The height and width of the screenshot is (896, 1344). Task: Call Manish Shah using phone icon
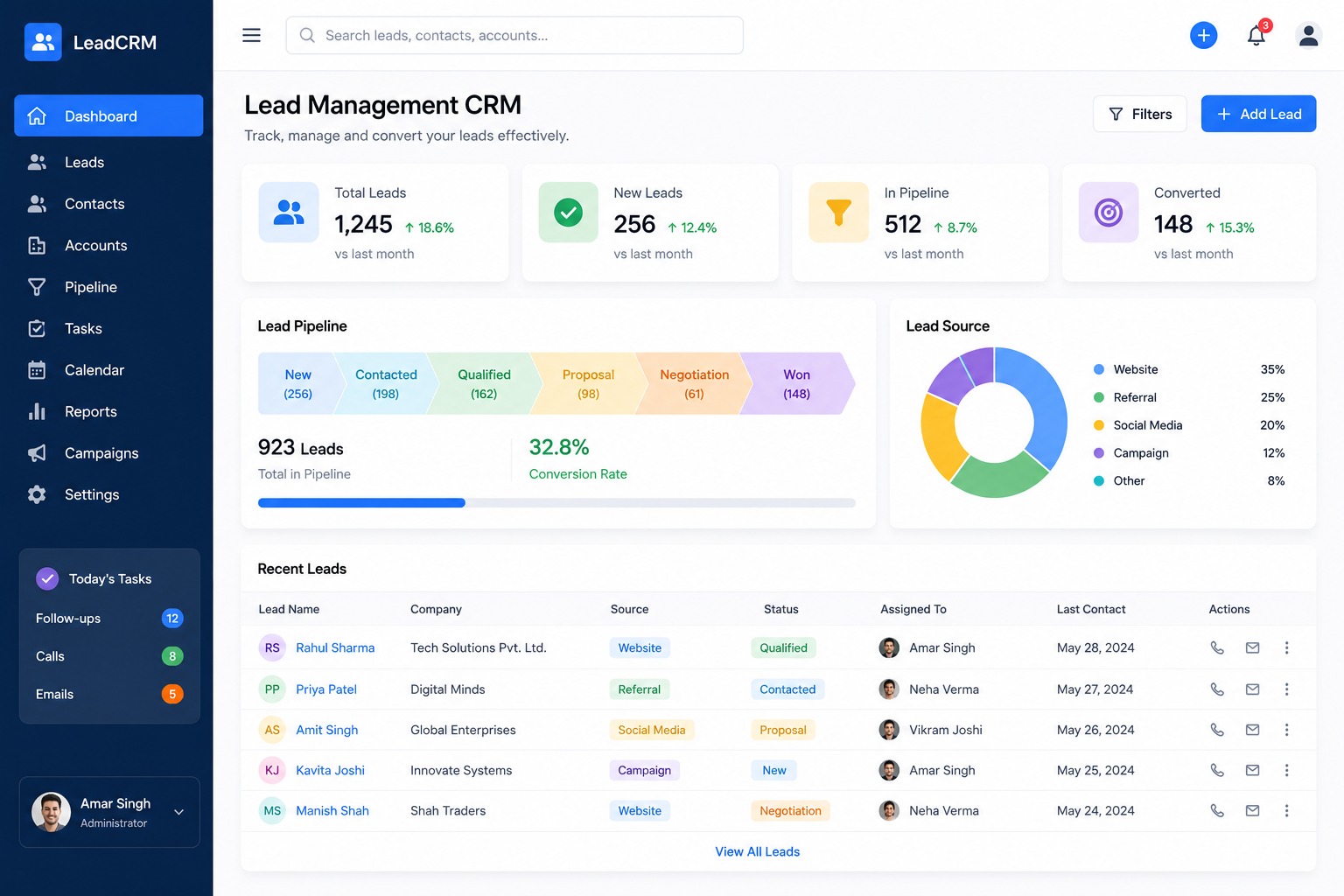click(x=1216, y=811)
